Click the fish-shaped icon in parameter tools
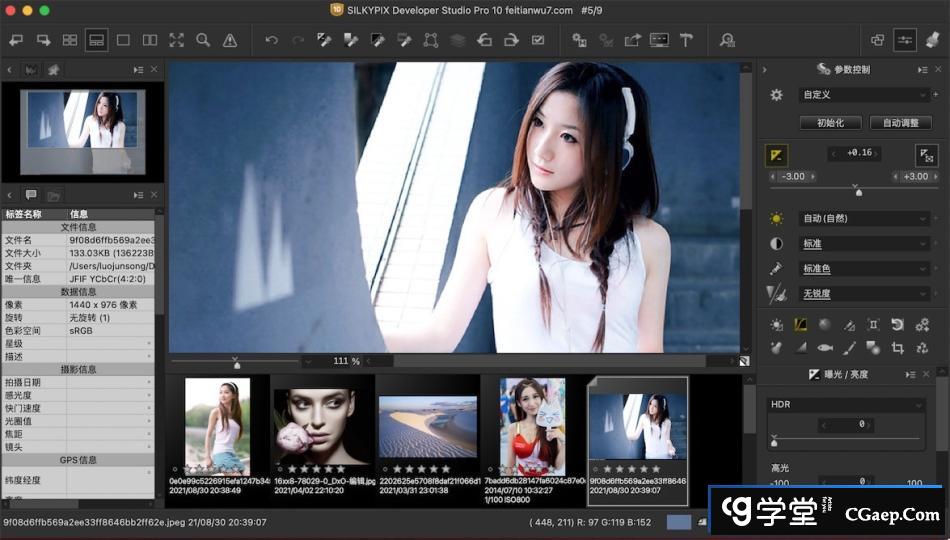The image size is (950, 540). tap(825, 348)
